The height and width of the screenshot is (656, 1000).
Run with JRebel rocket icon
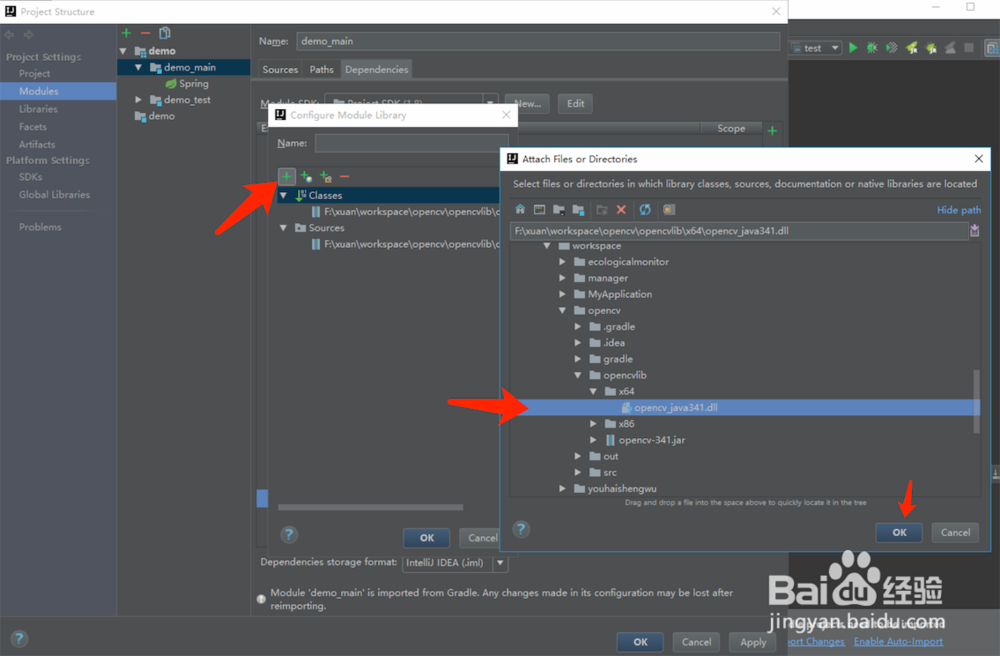point(911,48)
